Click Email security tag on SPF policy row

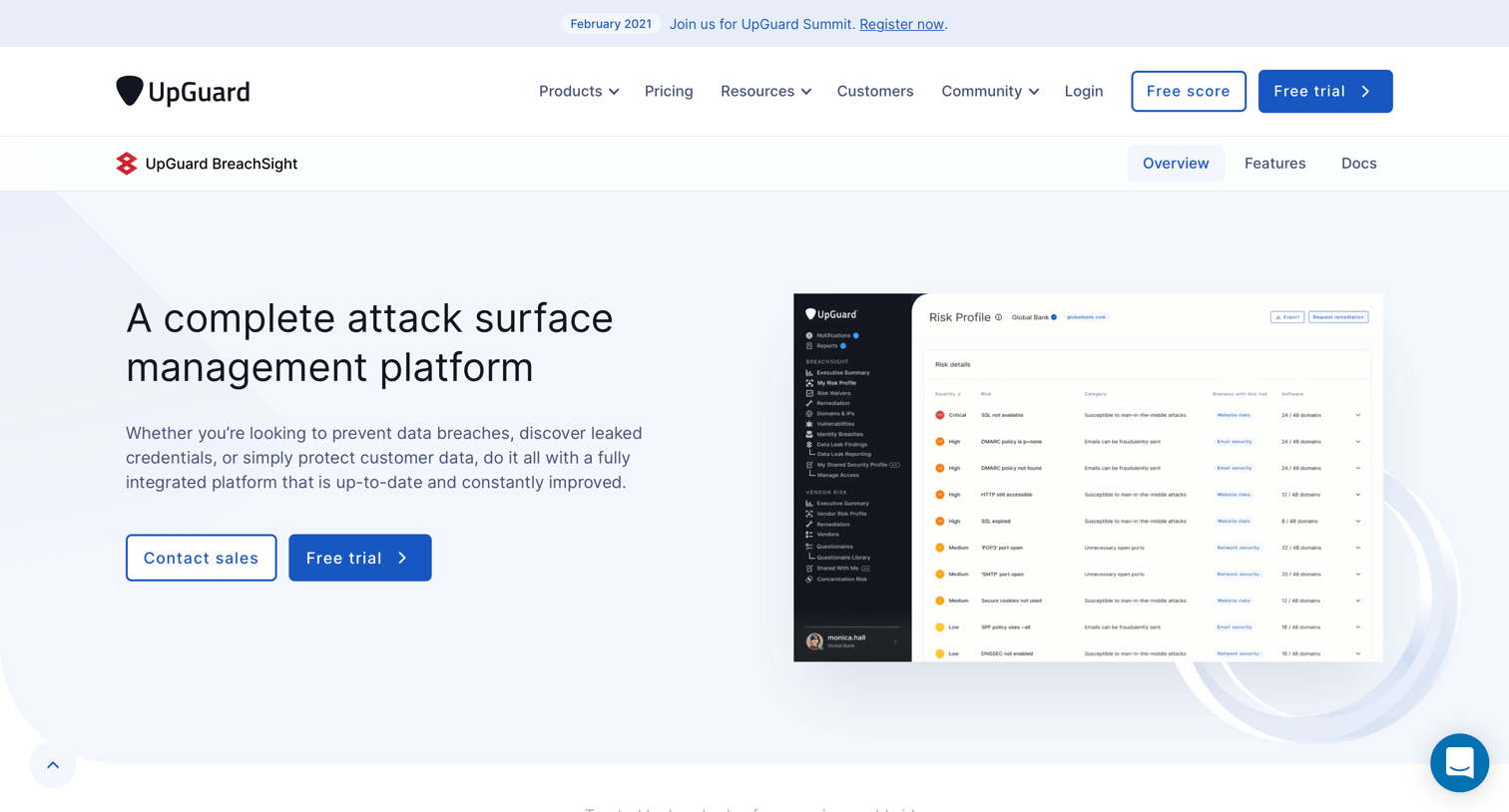pos(1235,627)
